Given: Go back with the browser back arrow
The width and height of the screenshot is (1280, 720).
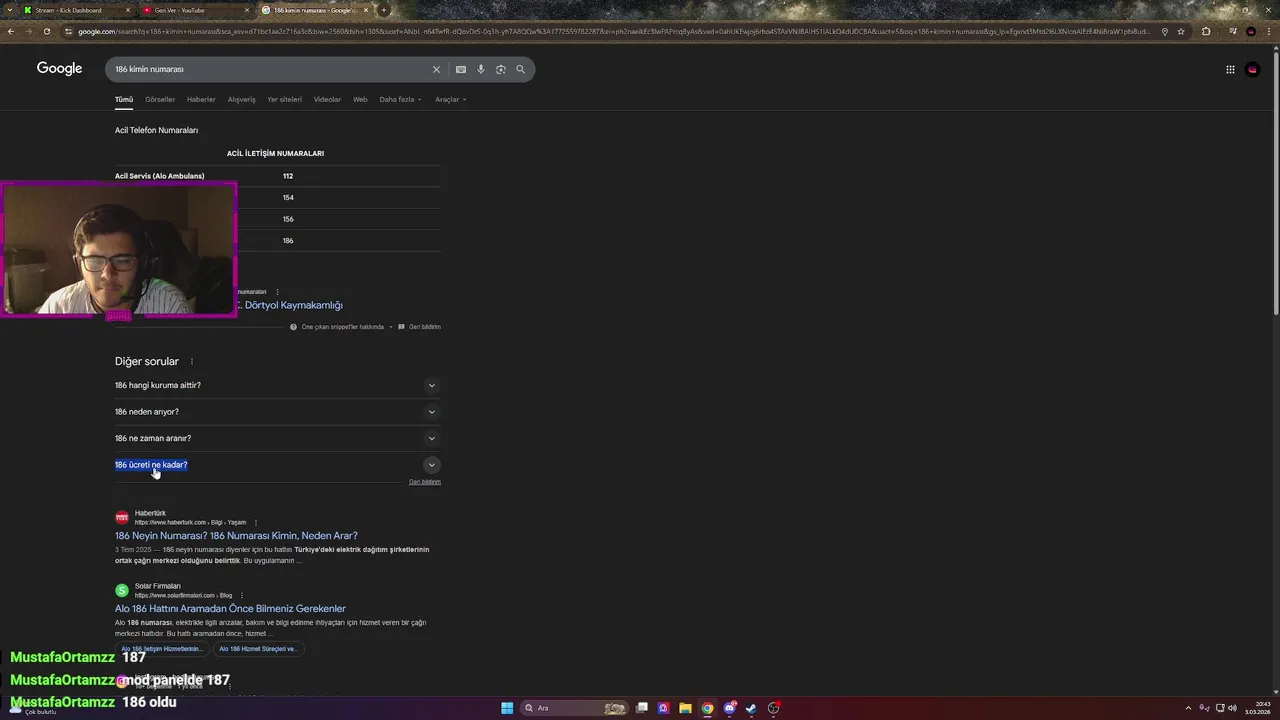Looking at the screenshot, I should (x=11, y=31).
